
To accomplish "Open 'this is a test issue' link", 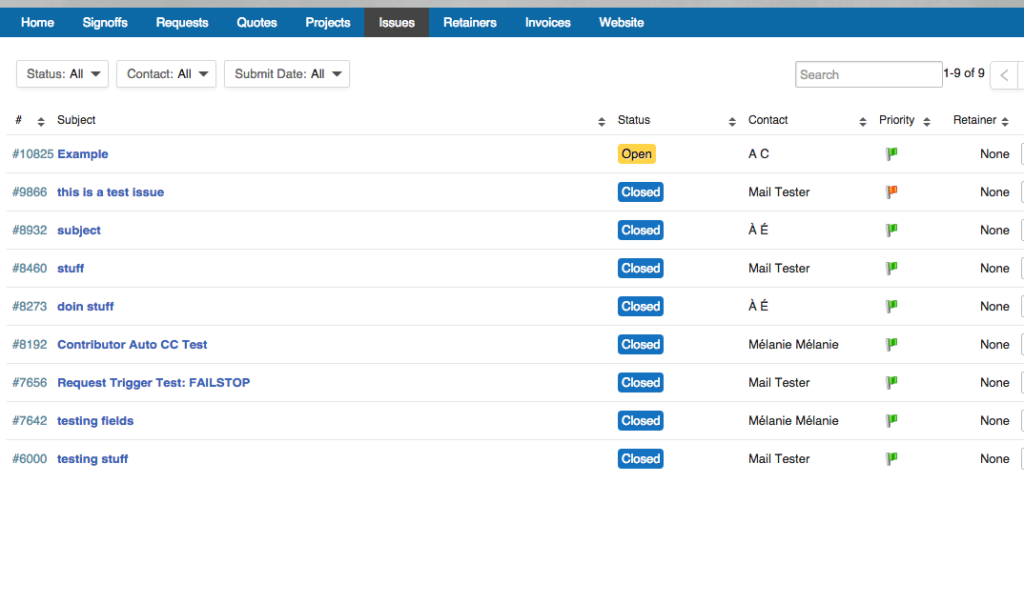I will [x=110, y=192].
